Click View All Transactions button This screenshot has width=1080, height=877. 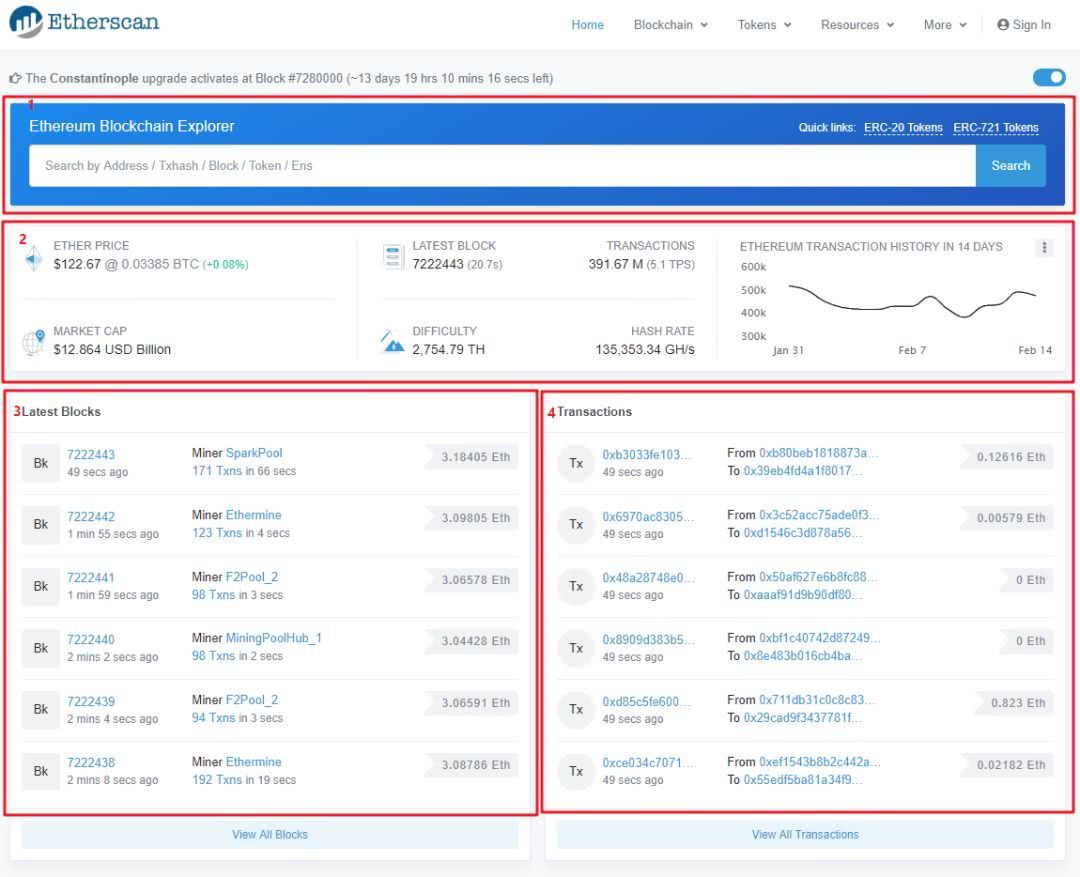click(x=805, y=834)
